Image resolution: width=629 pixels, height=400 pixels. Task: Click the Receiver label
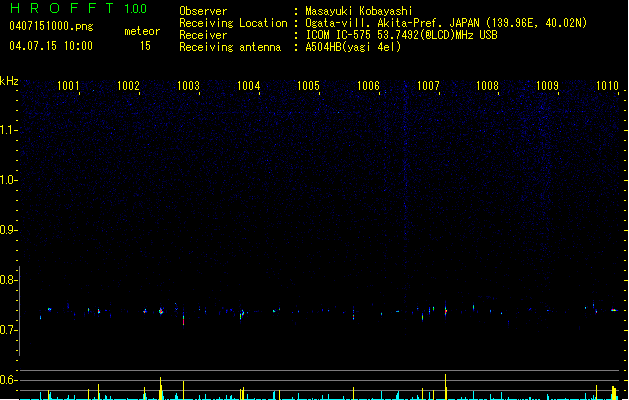point(203,35)
